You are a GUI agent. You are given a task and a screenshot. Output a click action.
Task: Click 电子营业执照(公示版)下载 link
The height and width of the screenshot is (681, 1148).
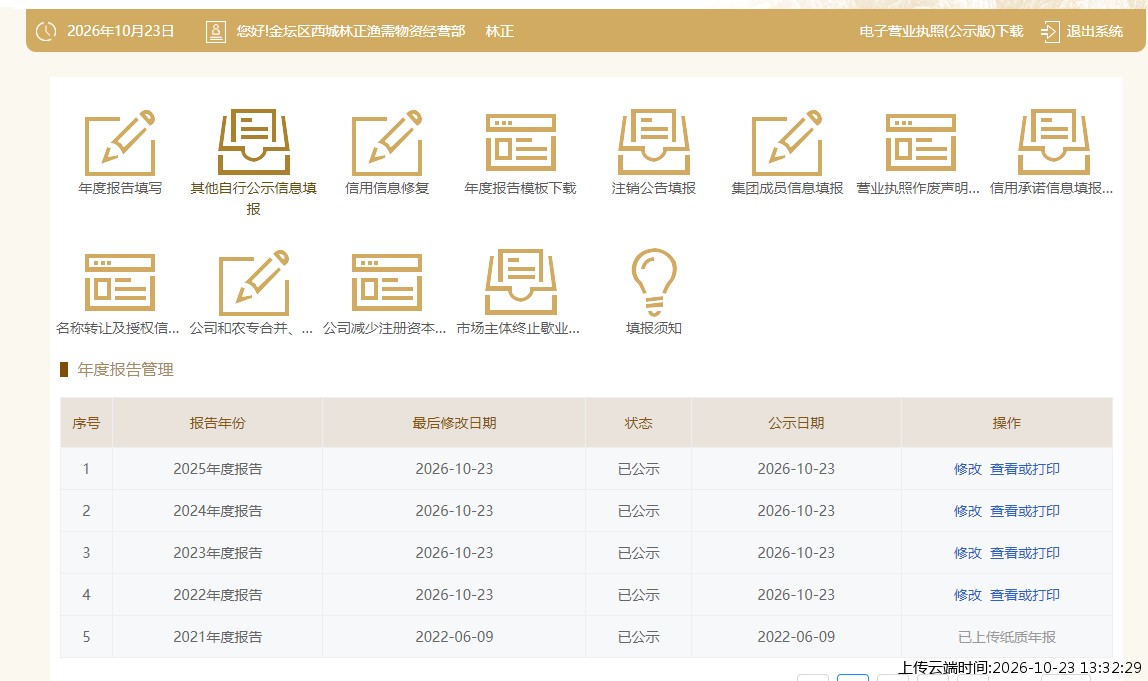[x=941, y=31]
